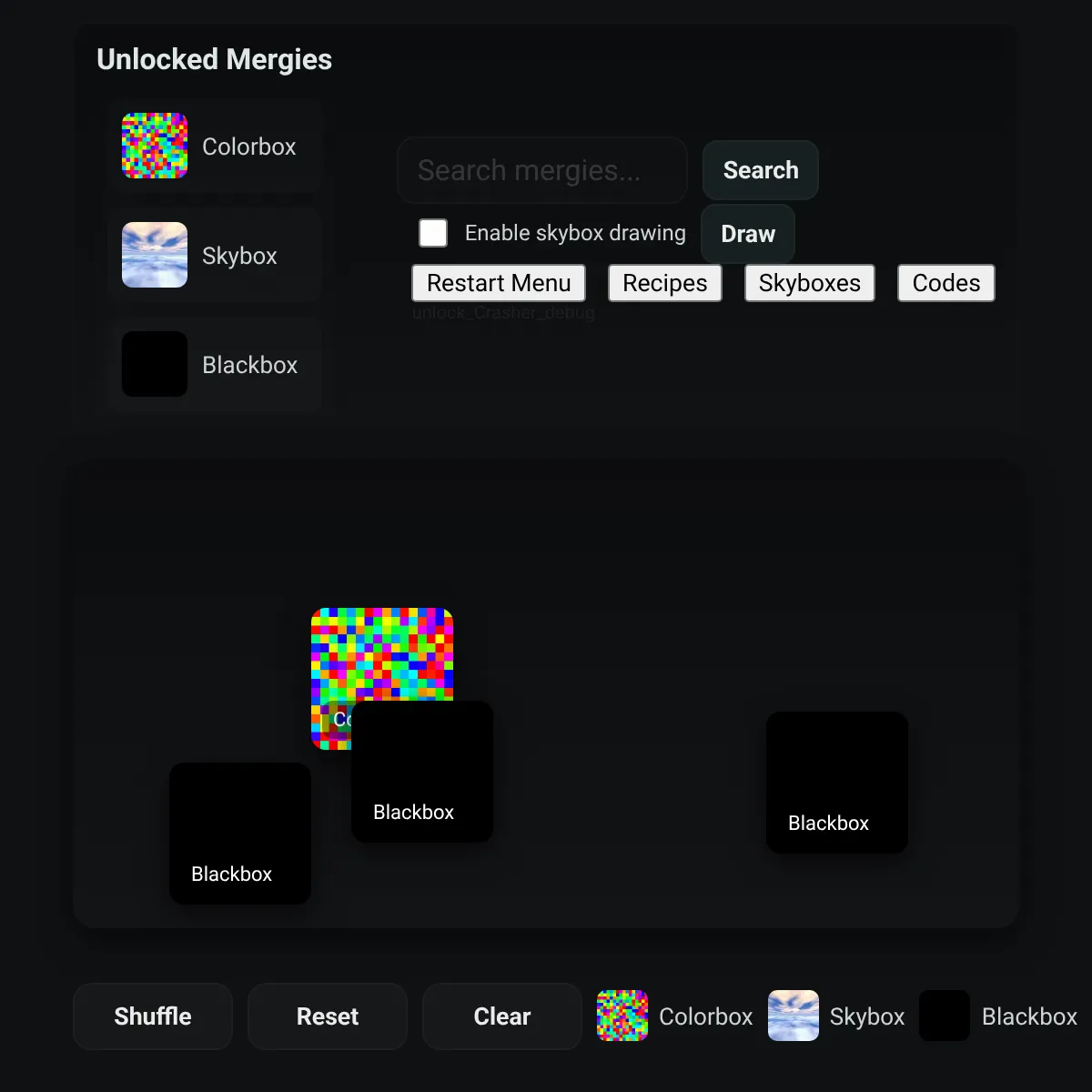The height and width of the screenshot is (1092, 1092).
Task: Click the Blackbox tile overlapping the Colorbox
Action: pyautogui.click(x=422, y=772)
